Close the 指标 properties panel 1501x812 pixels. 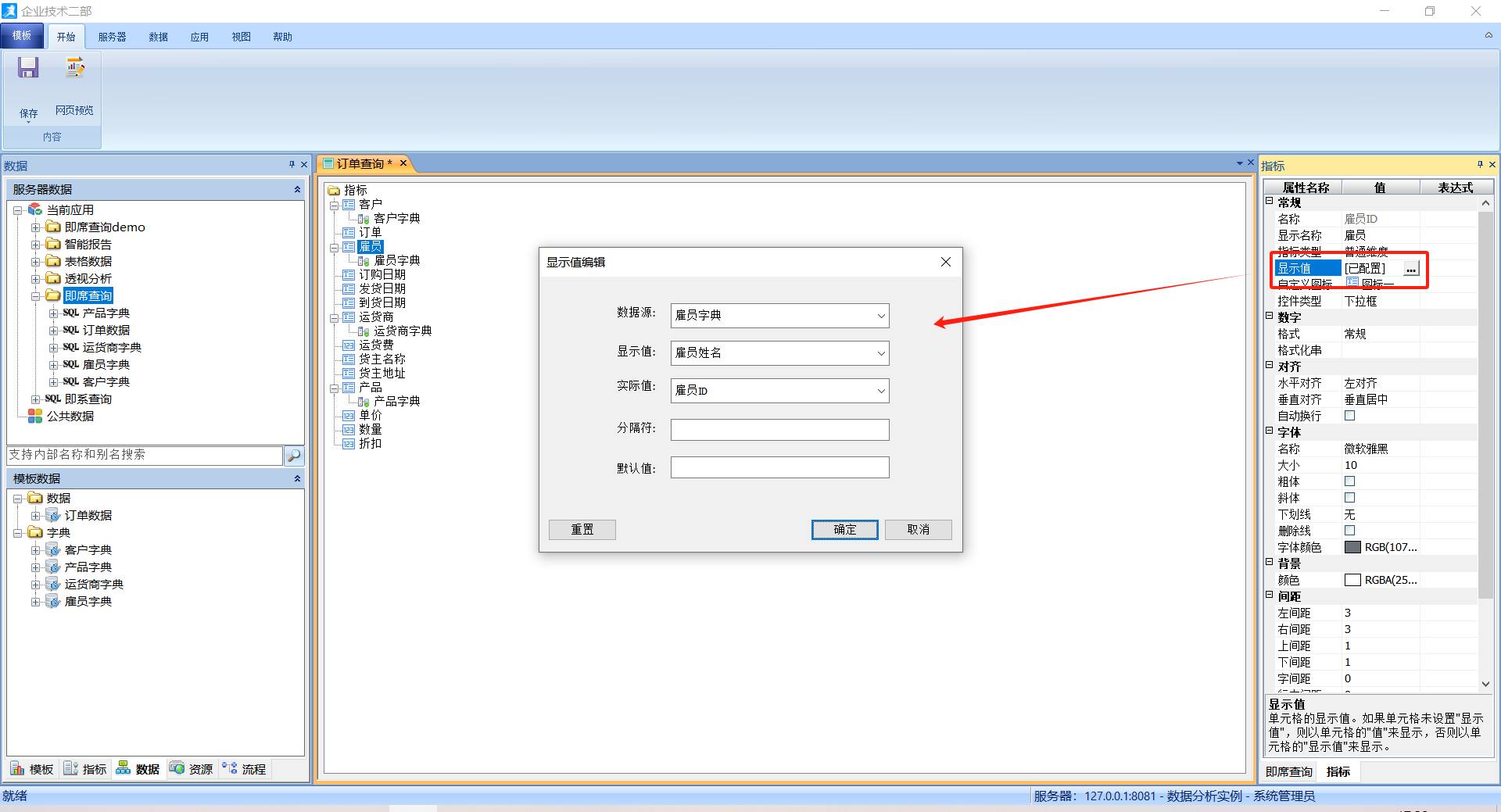tap(1492, 165)
